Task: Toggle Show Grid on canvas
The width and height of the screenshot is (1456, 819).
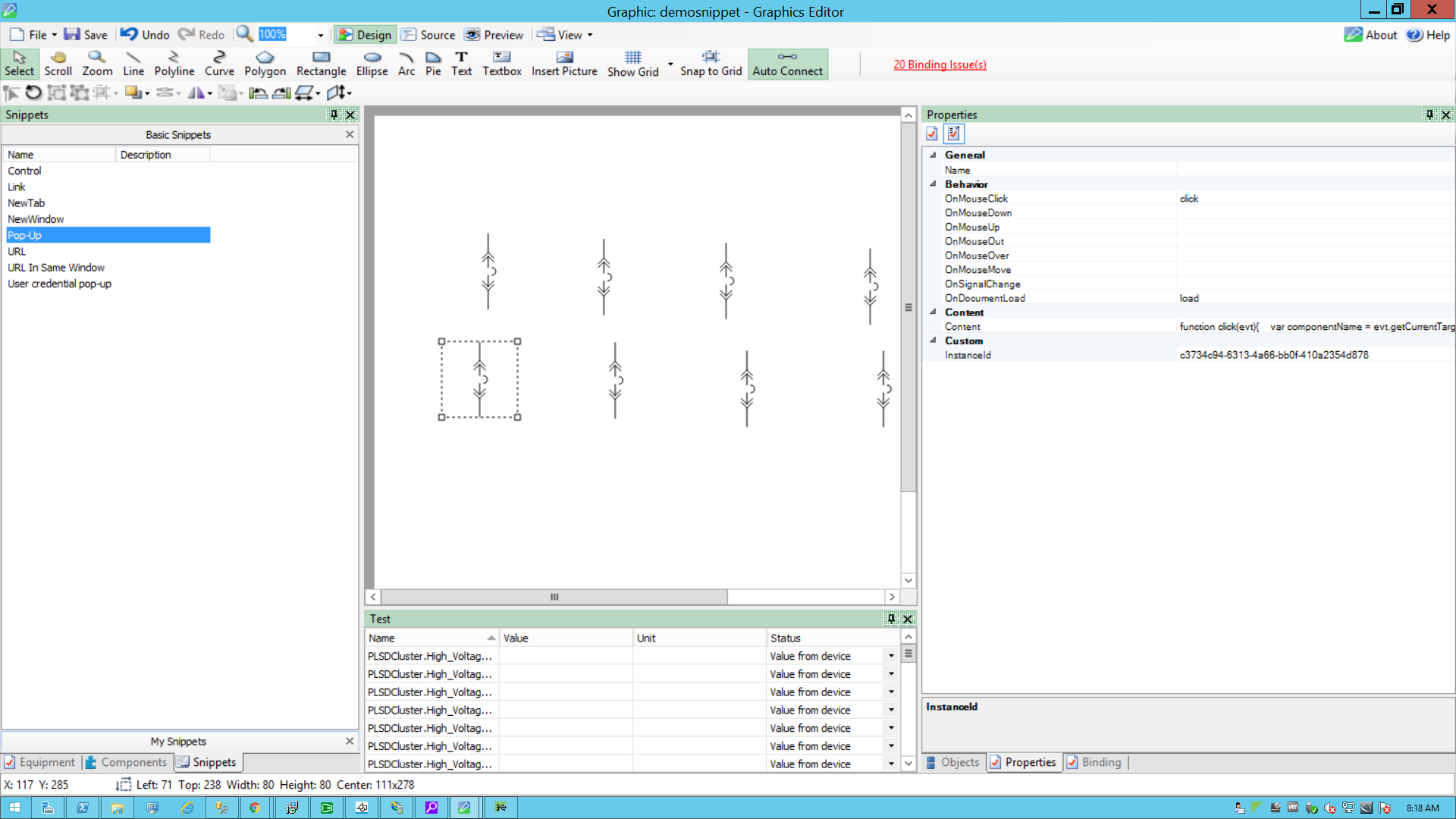Action: [632, 64]
